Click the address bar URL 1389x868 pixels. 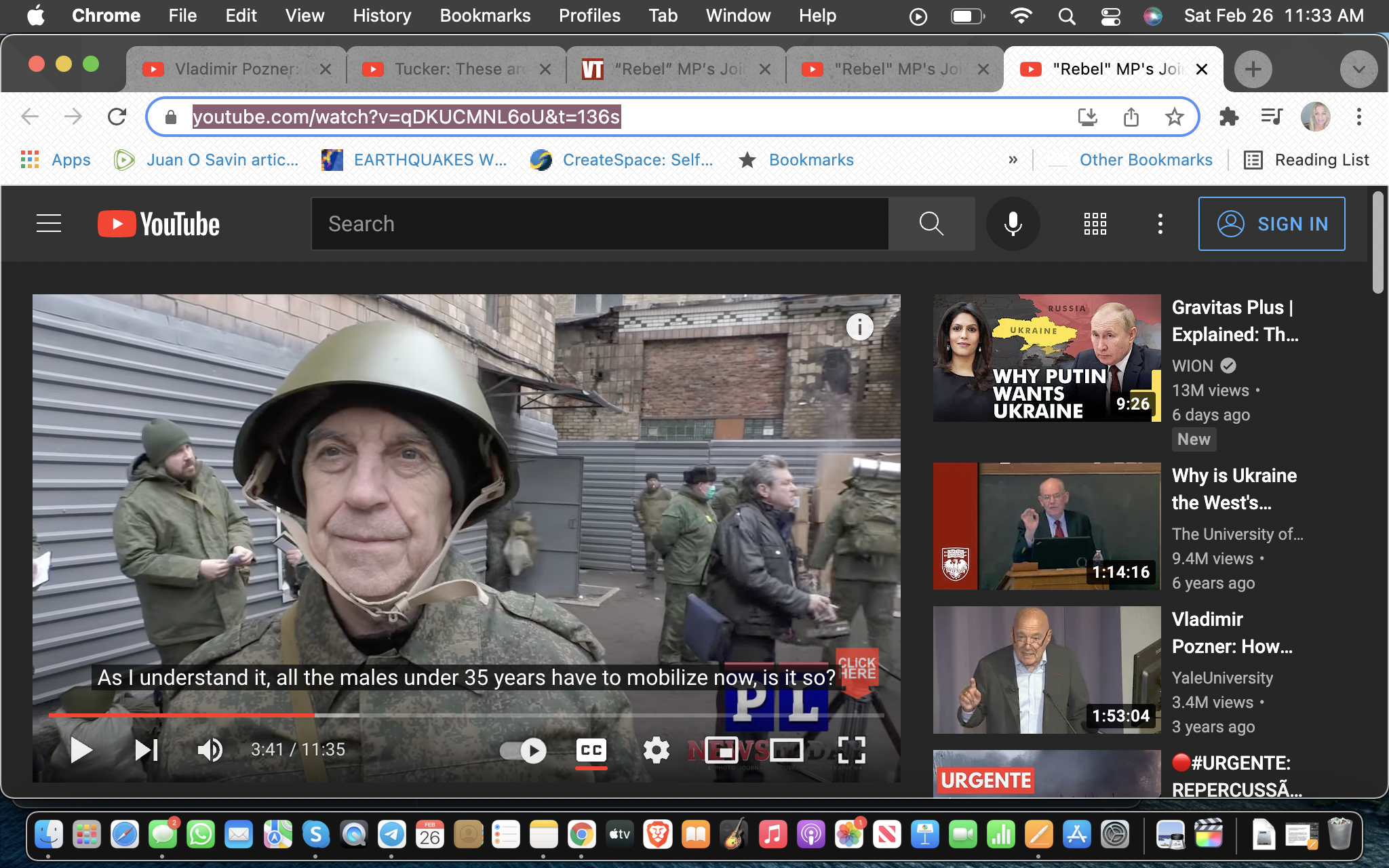coord(406,117)
